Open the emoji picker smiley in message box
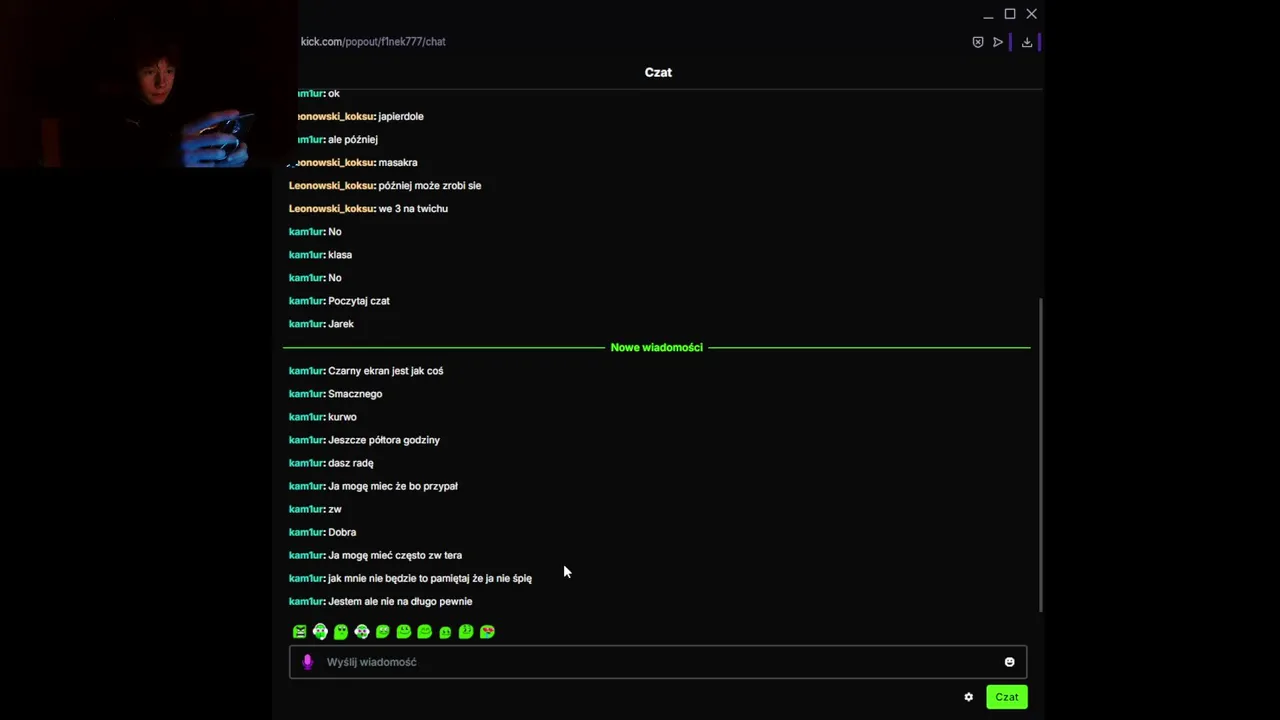The image size is (1280, 720). click(1009, 662)
